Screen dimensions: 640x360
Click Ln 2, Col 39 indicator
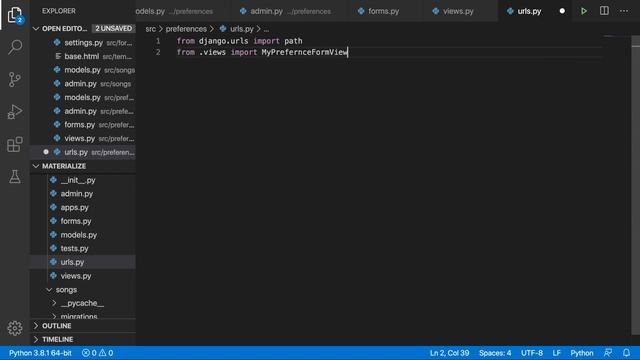click(449, 353)
